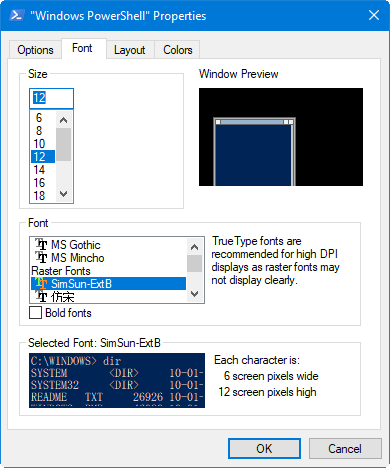Choose Raster Fonts in font list
The image size is (390, 468).
[x=108, y=271]
